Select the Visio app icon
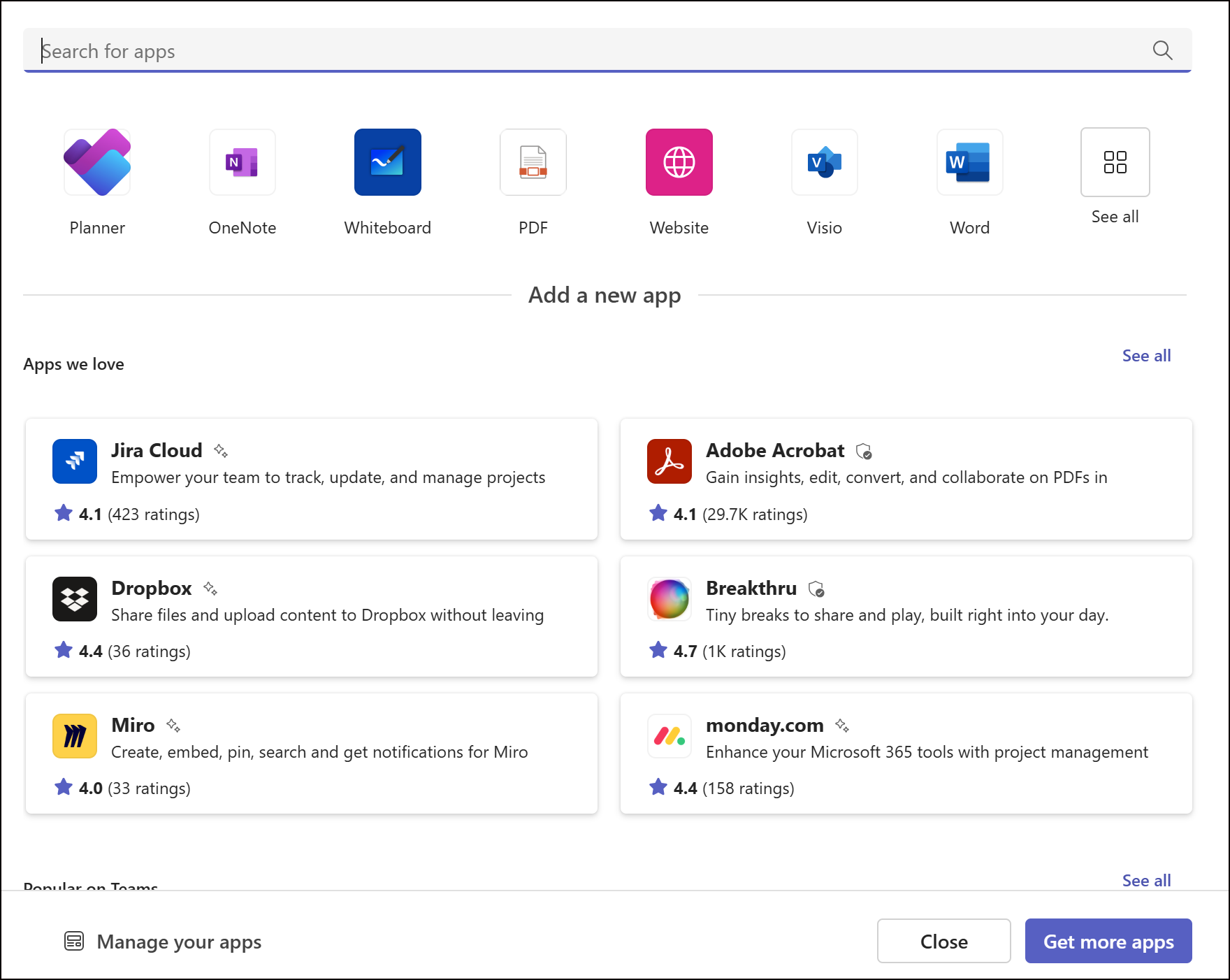 (x=825, y=162)
